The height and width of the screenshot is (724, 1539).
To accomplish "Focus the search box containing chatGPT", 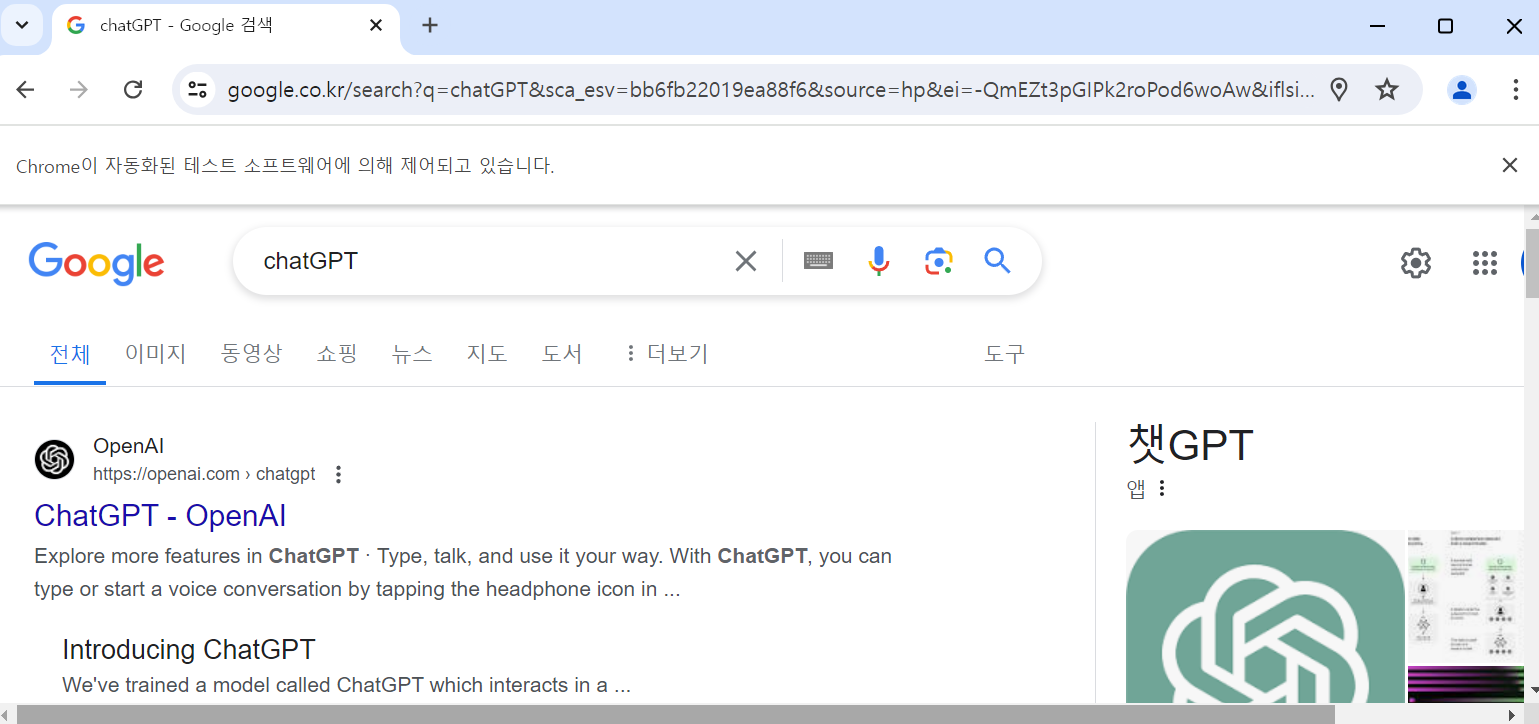I will coord(490,261).
